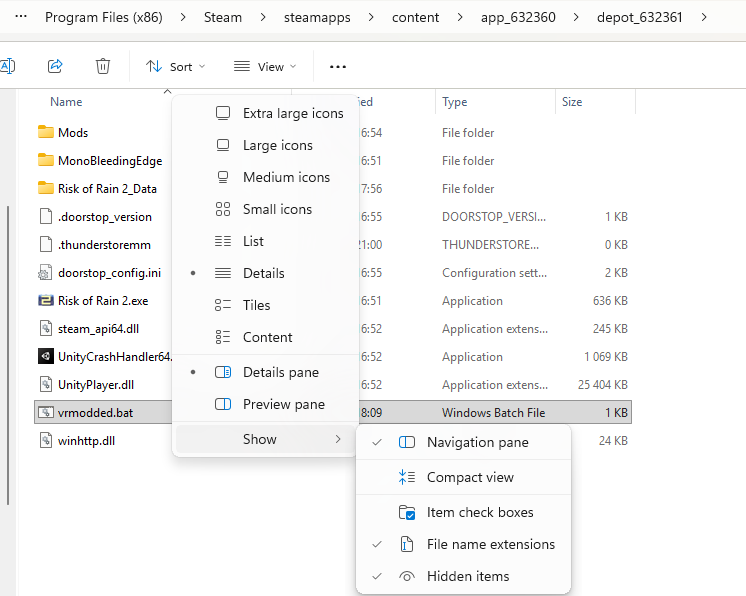Image resolution: width=746 pixels, height=596 pixels.
Task: Open the See more ellipsis in toolbar
Action: [338, 67]
